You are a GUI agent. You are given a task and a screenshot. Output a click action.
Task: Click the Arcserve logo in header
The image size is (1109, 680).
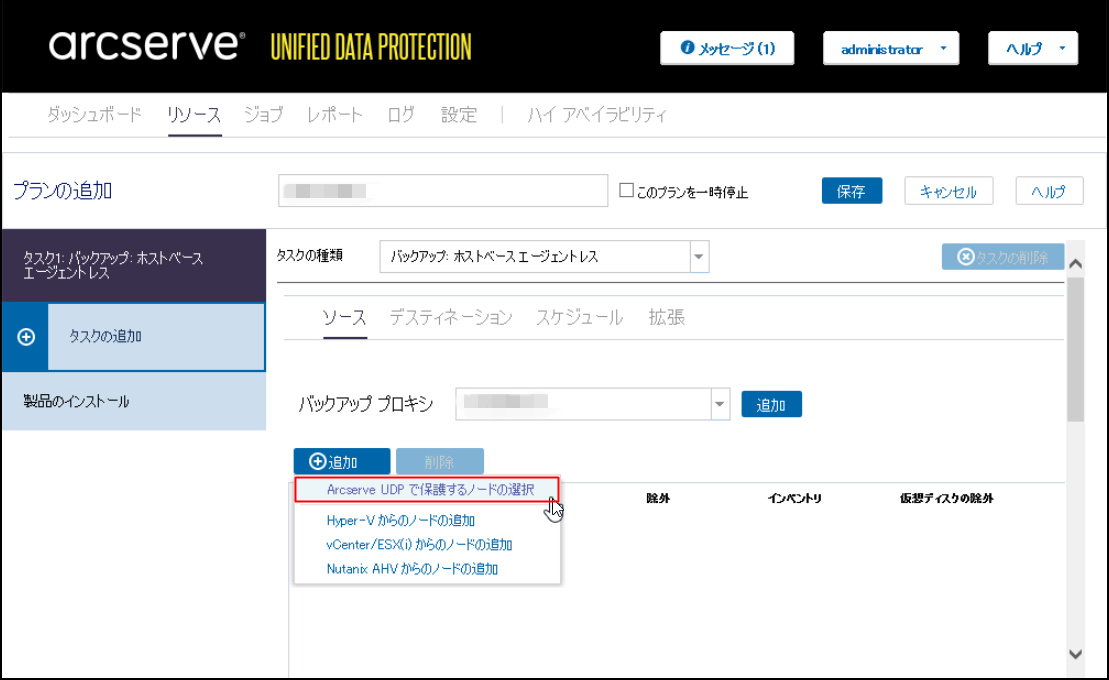click(146, 45)
